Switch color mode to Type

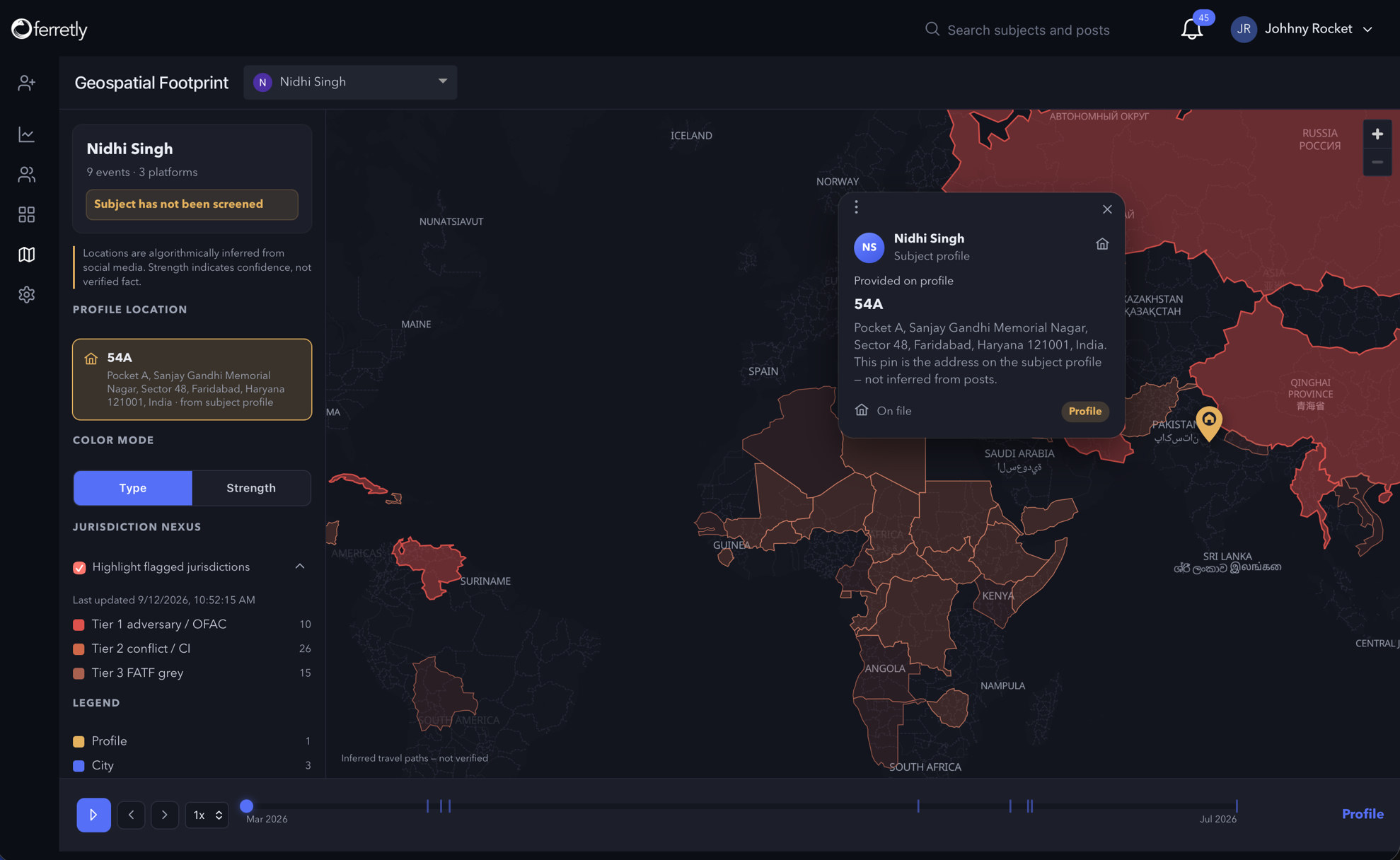(133, 488)
